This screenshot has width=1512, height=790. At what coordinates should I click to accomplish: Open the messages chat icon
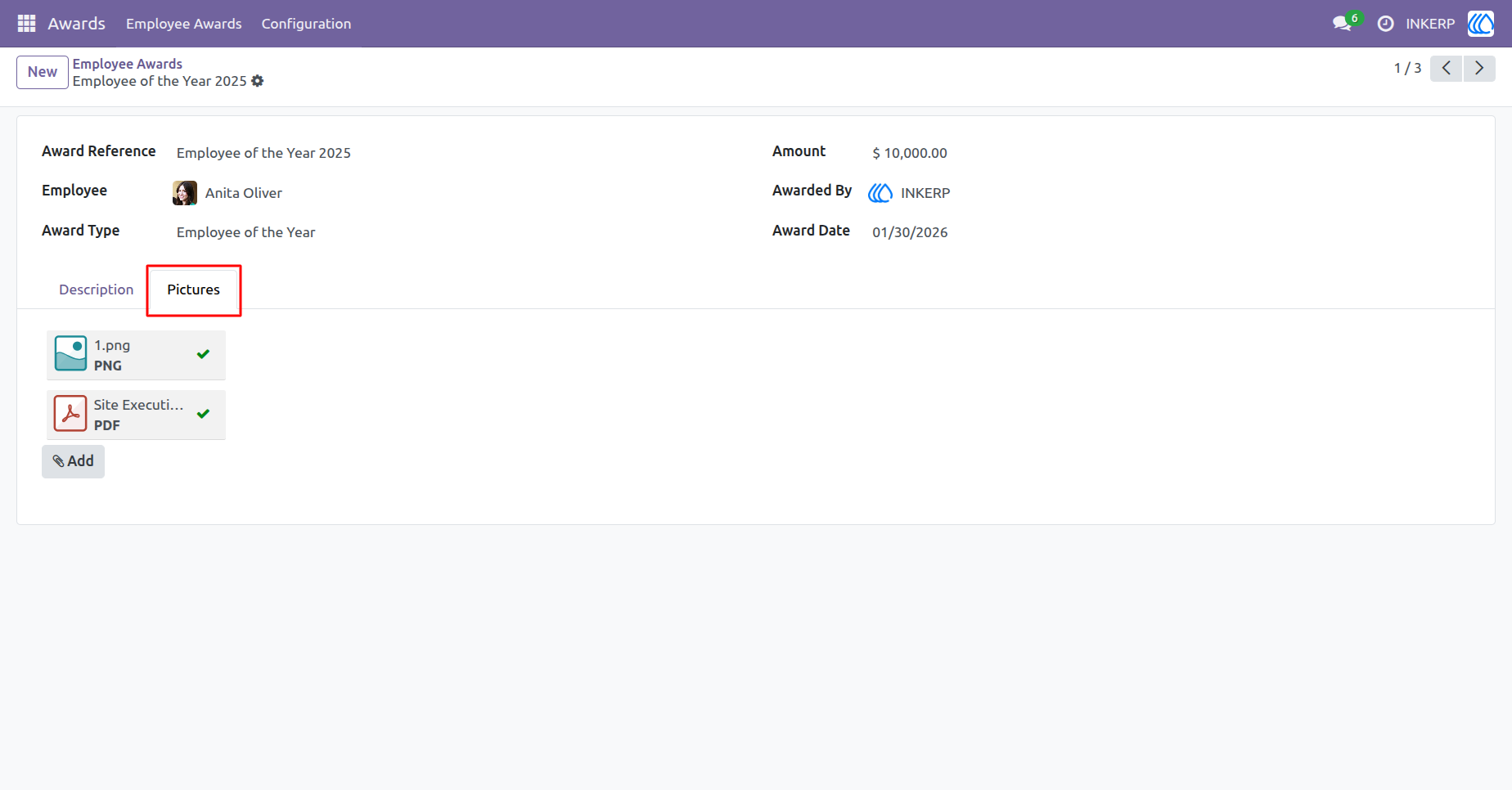[1342, 24]
